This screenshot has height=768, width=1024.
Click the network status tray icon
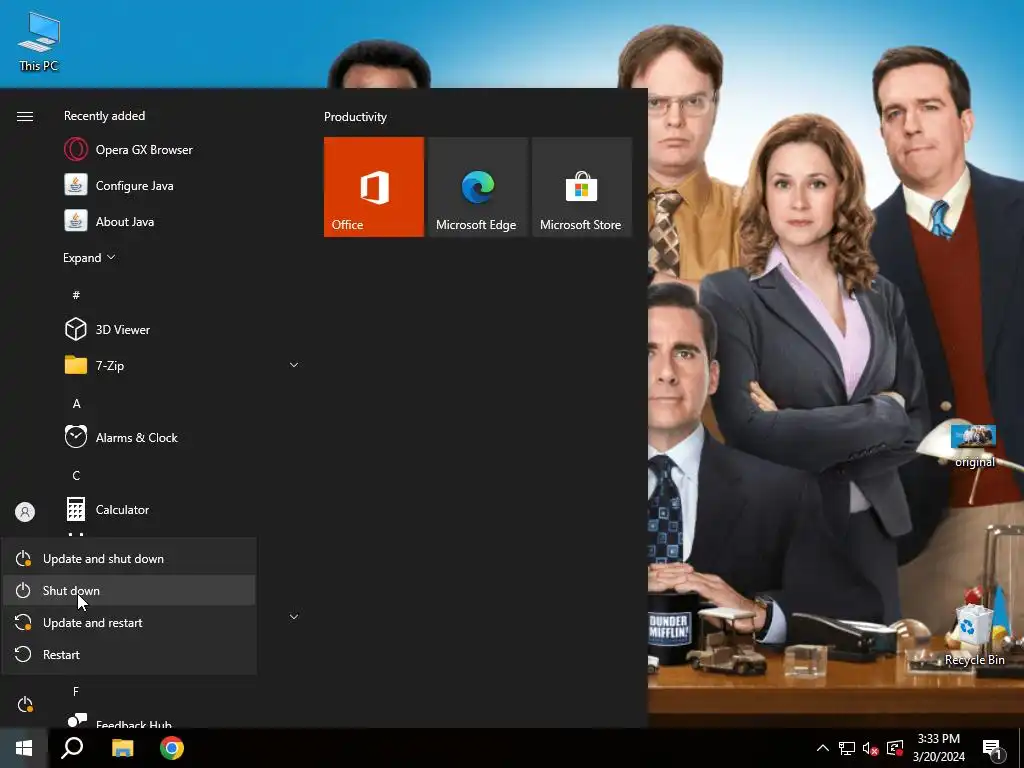pyautogui.click(x=847, y=748)
